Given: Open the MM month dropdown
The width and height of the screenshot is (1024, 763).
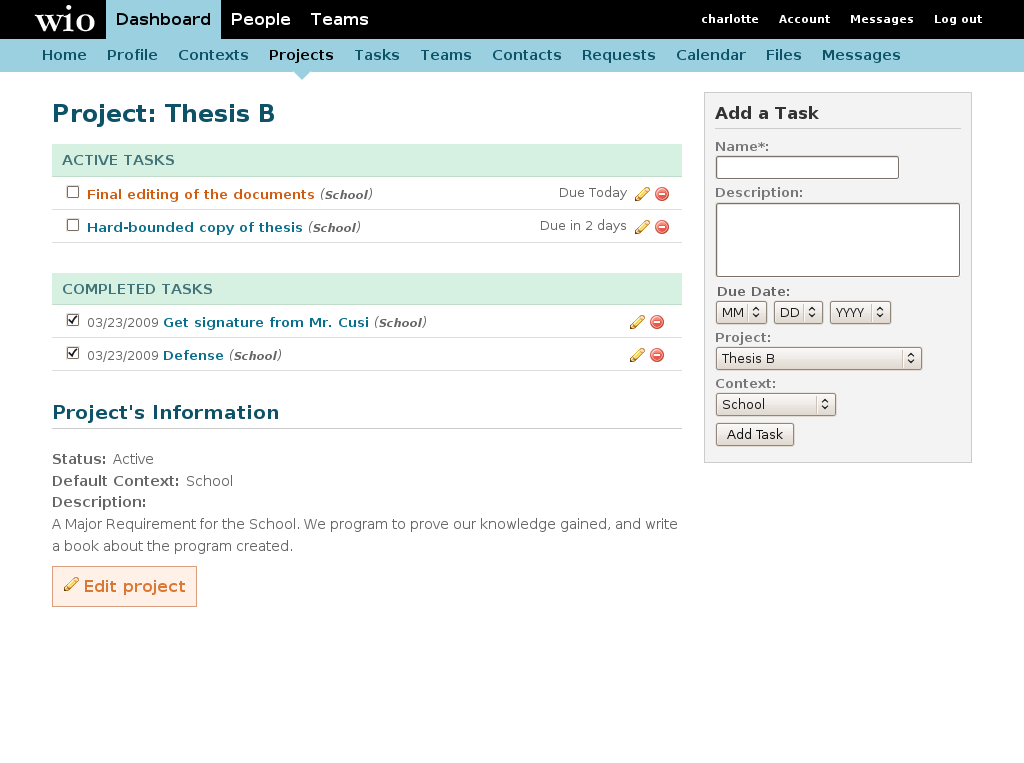Looking at the screenshot, I should click(x=741, y=313).
